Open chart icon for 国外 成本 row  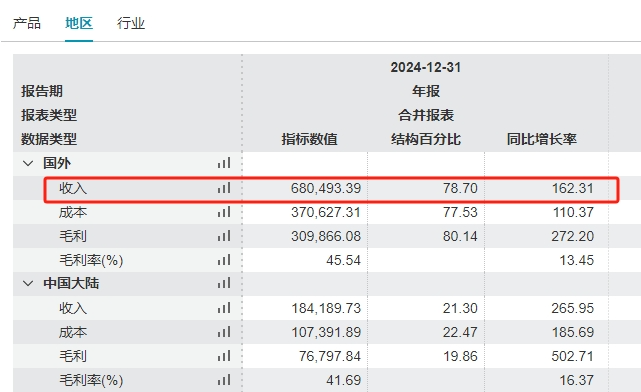[x=224, y=212]
